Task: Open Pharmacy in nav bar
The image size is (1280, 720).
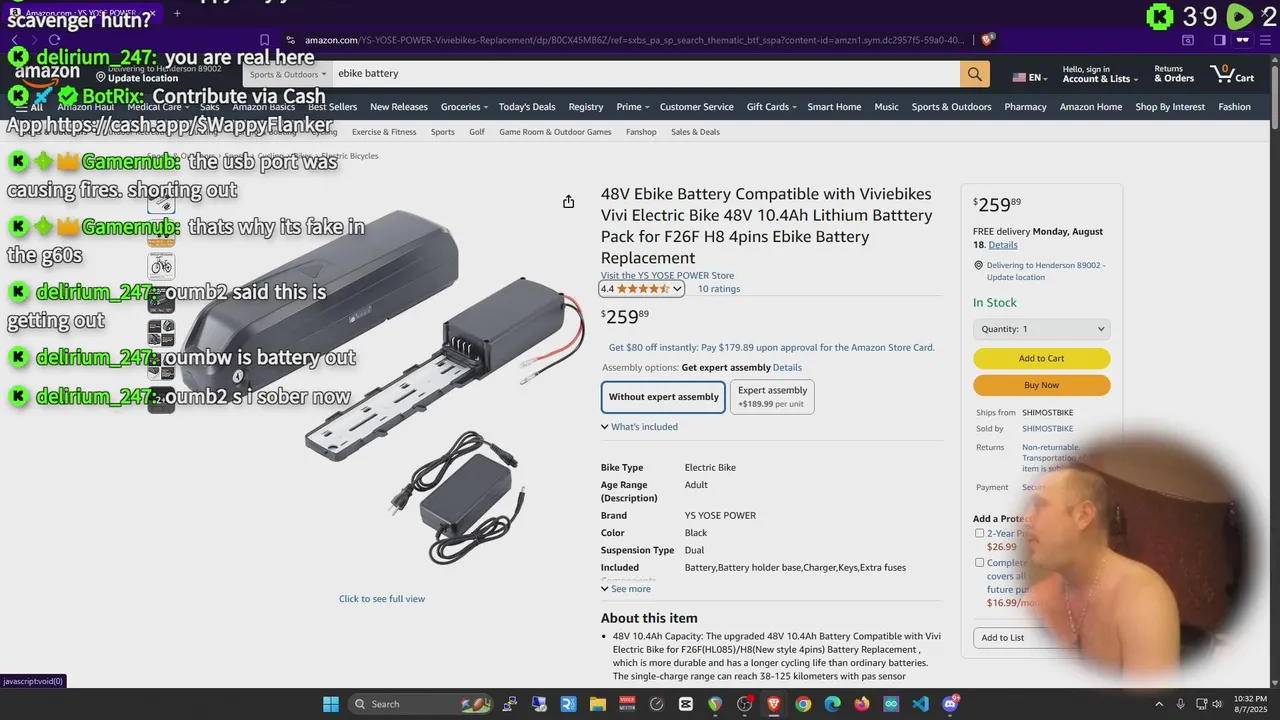Action: (1025, 107)
